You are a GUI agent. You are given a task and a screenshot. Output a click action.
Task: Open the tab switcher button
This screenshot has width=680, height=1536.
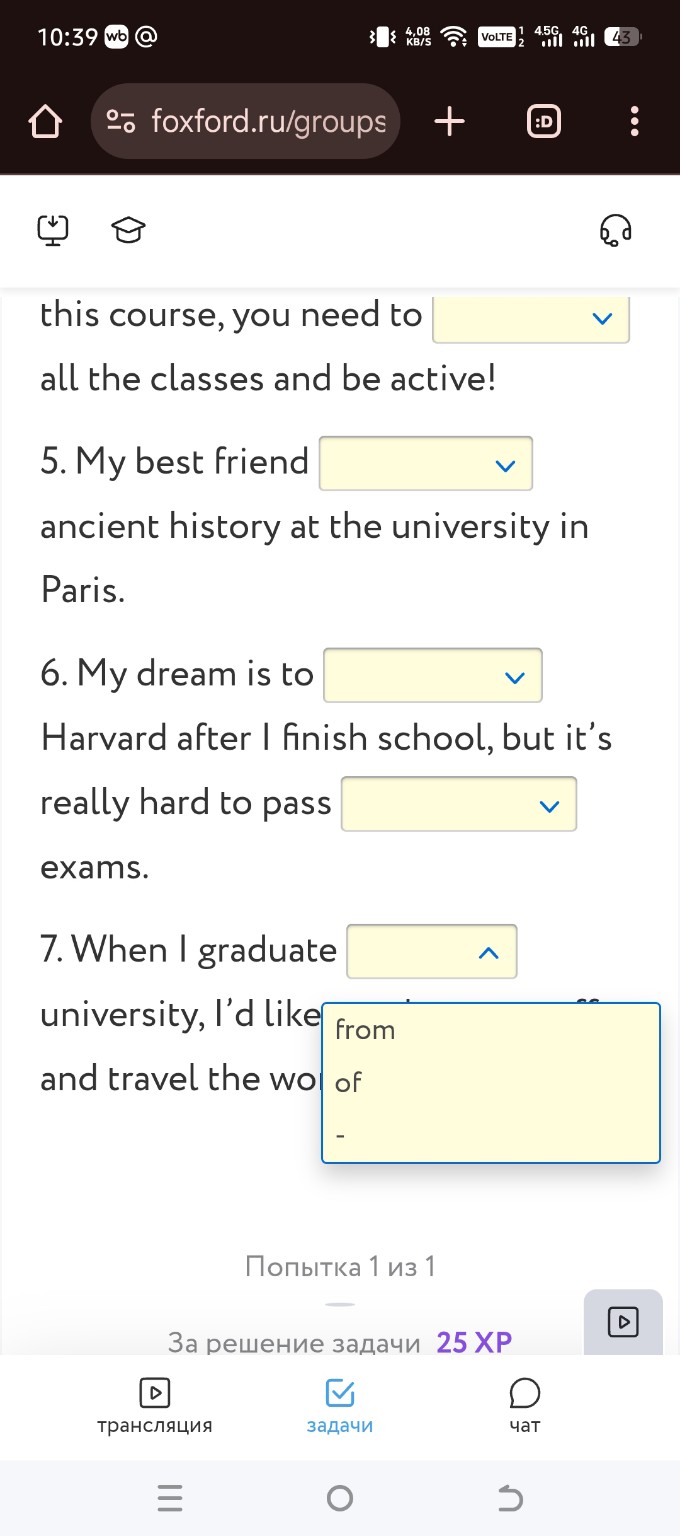[543, 122]
